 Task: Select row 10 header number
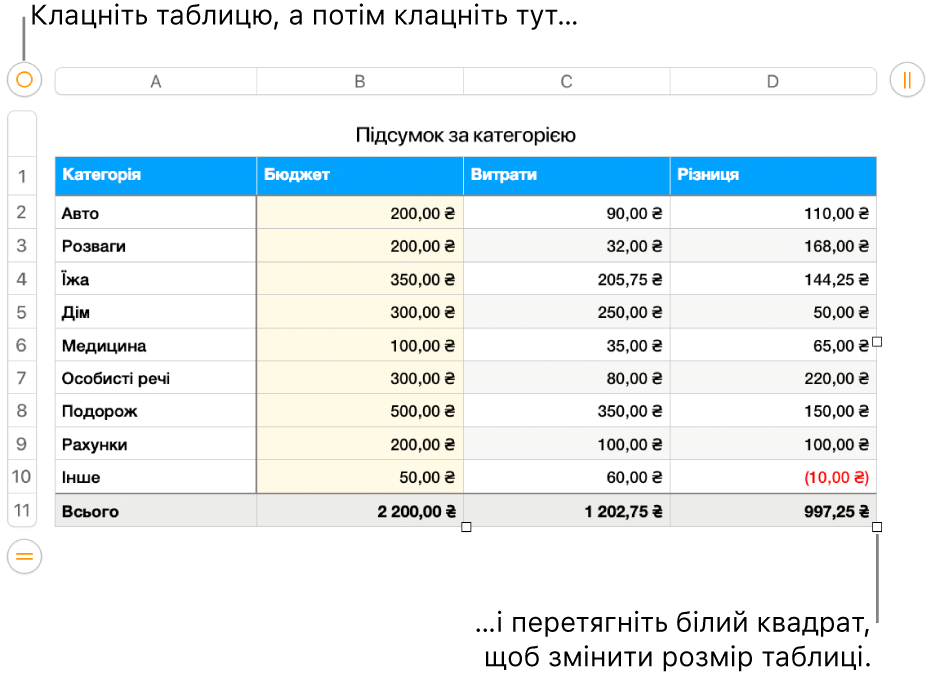22,477
